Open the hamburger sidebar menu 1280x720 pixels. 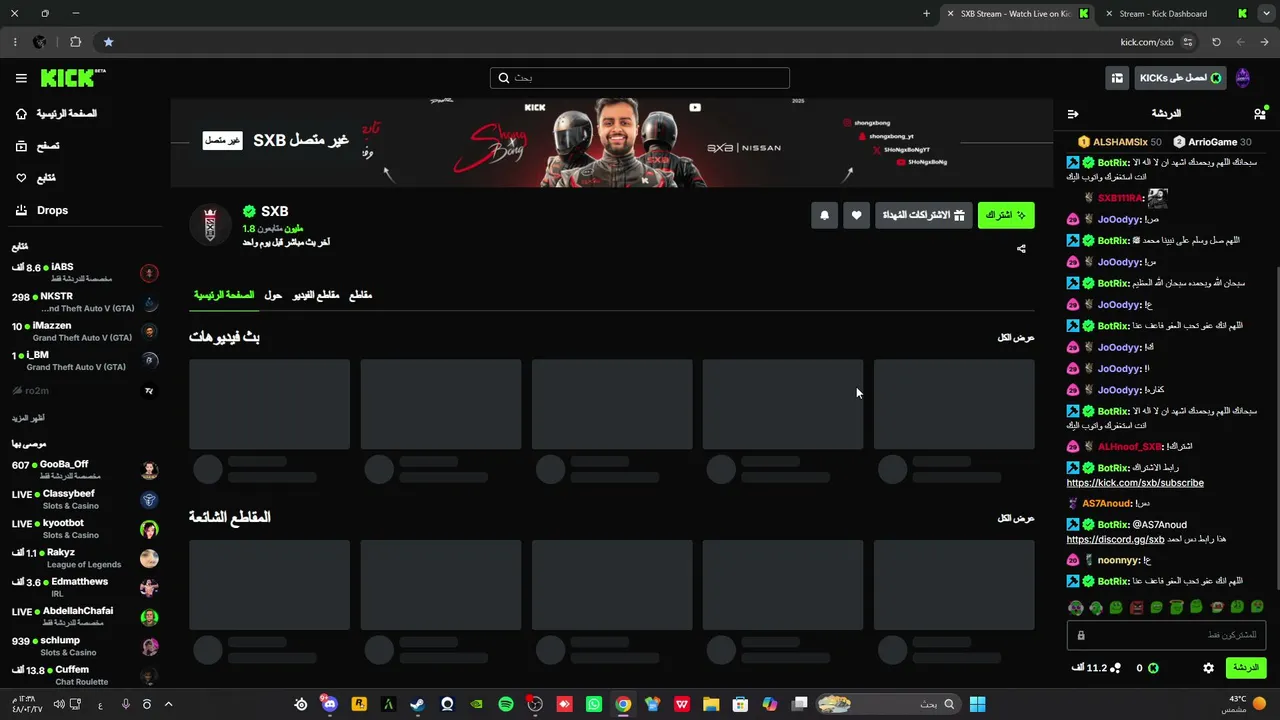pyautogui.click(x=21, y=78)
